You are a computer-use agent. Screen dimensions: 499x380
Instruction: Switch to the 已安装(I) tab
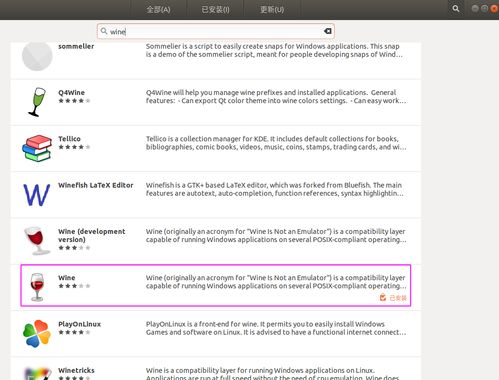click(x=215, y=9)
